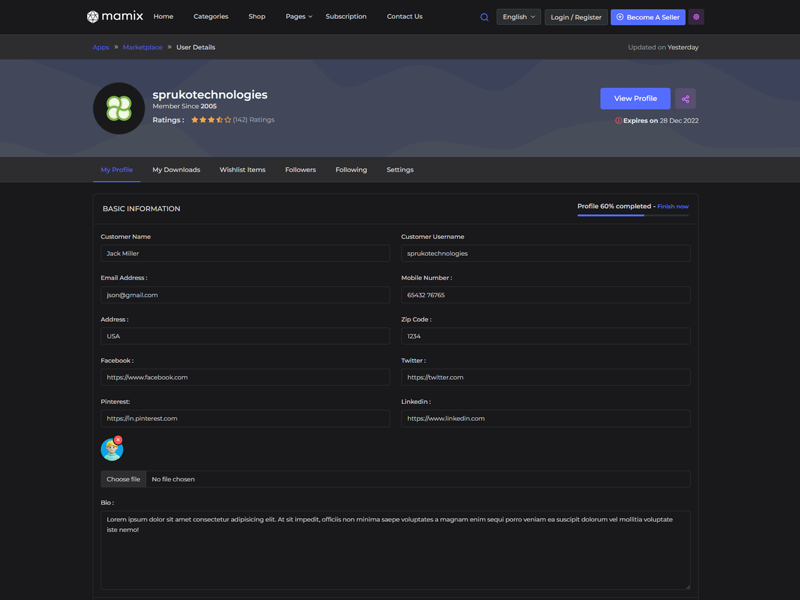Open the Pages dropdown menu

point(298,17)
